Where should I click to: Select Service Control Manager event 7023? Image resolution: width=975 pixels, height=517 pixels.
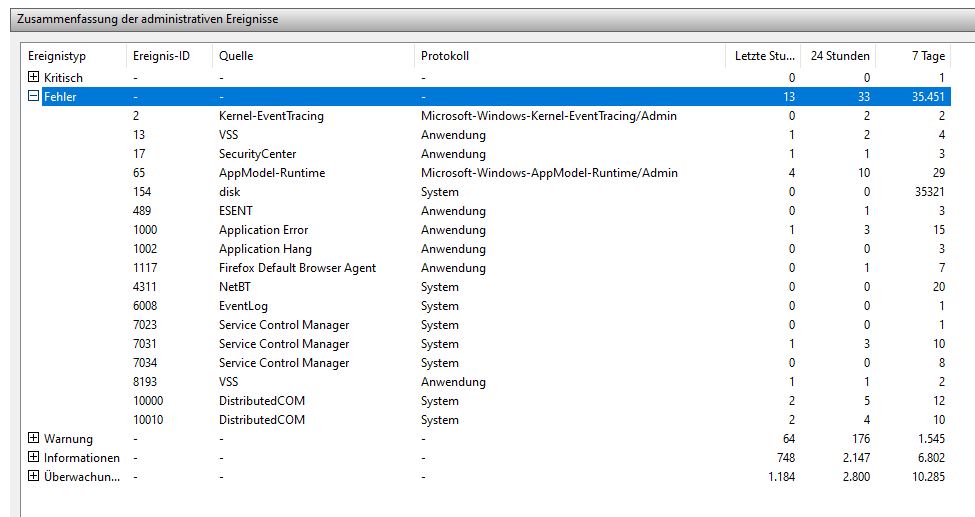point(496,325)
